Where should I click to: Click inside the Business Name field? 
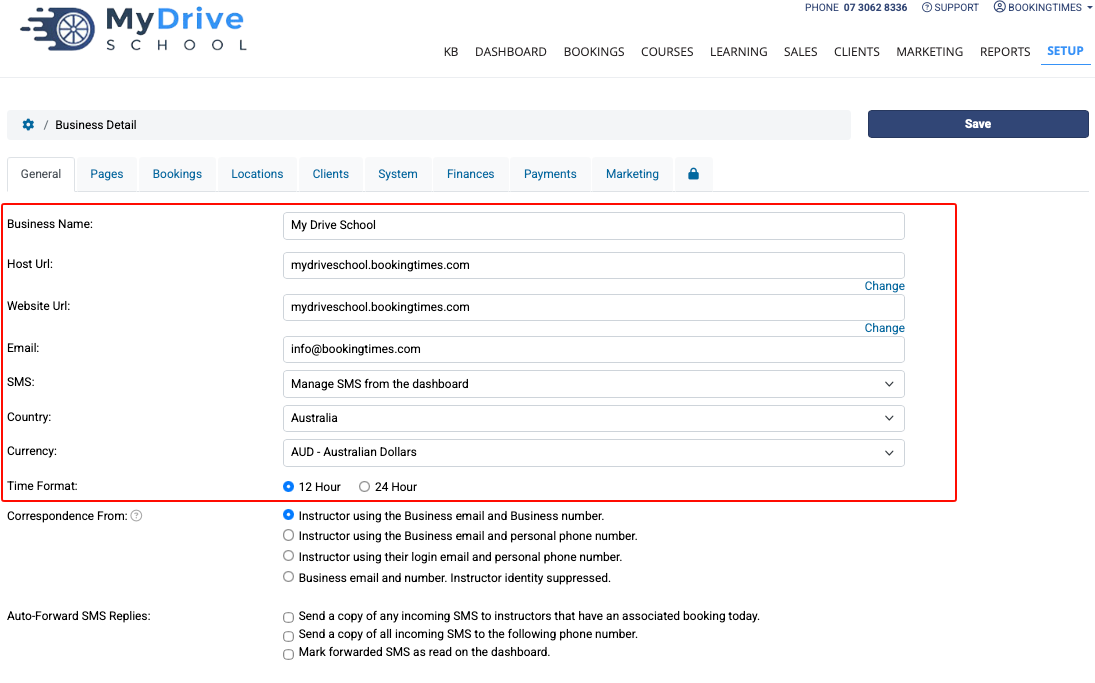(594, 226)
